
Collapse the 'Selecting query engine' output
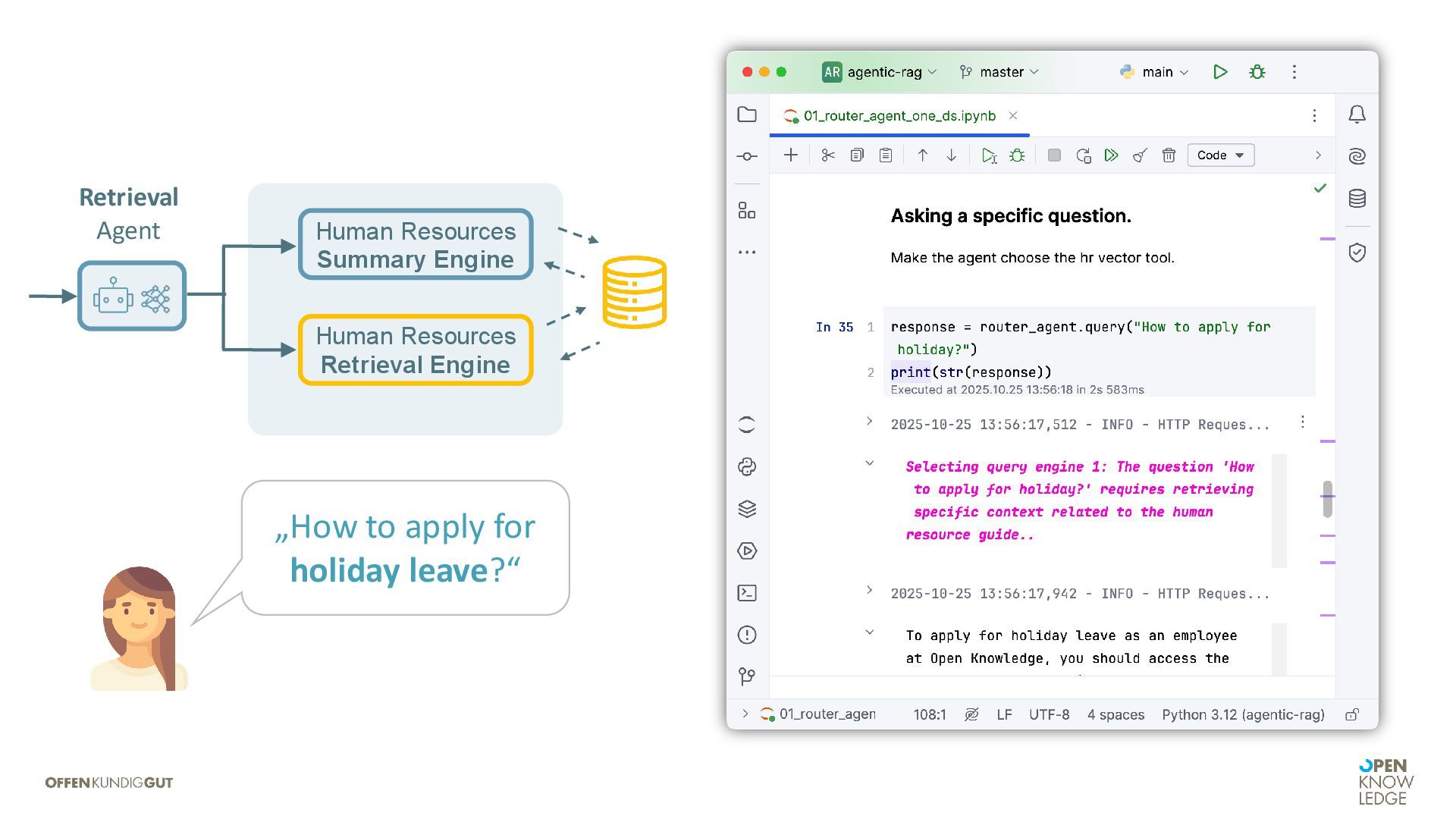tap(869, 463)
